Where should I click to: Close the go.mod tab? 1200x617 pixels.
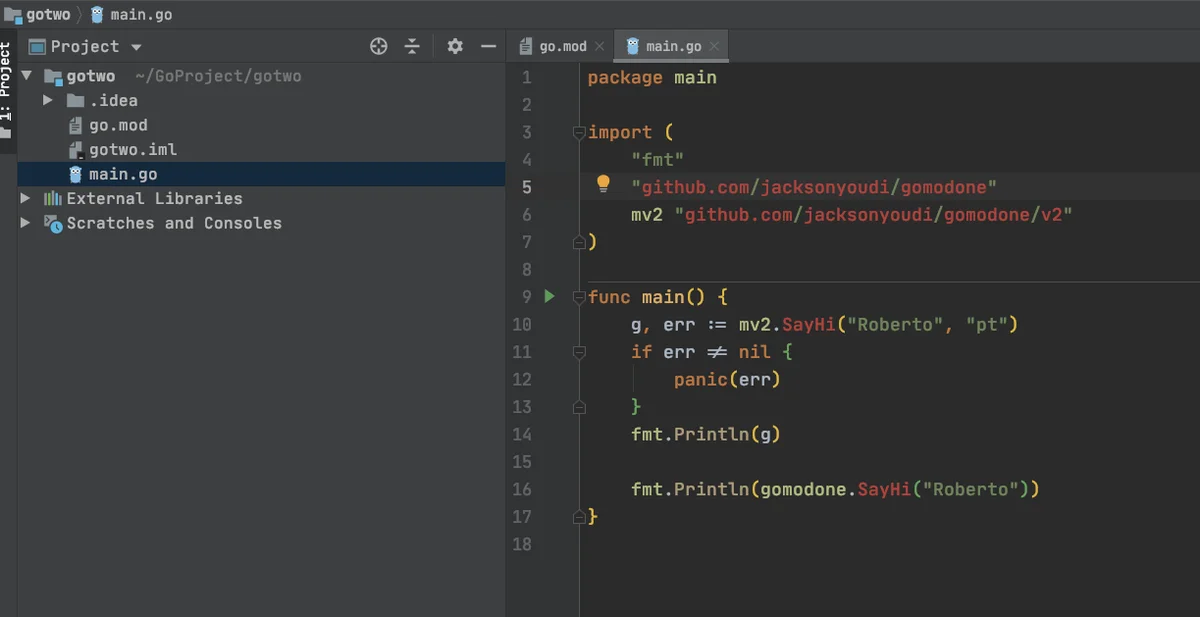coord(599,46)
